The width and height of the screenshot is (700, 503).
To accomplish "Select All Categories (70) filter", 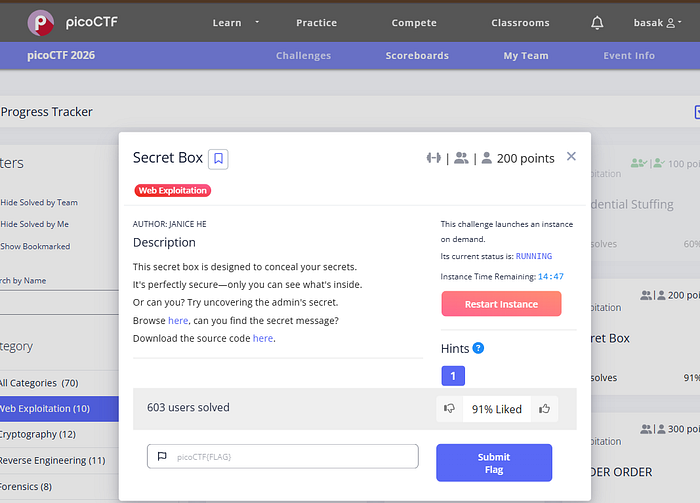I will click(59, 383).
